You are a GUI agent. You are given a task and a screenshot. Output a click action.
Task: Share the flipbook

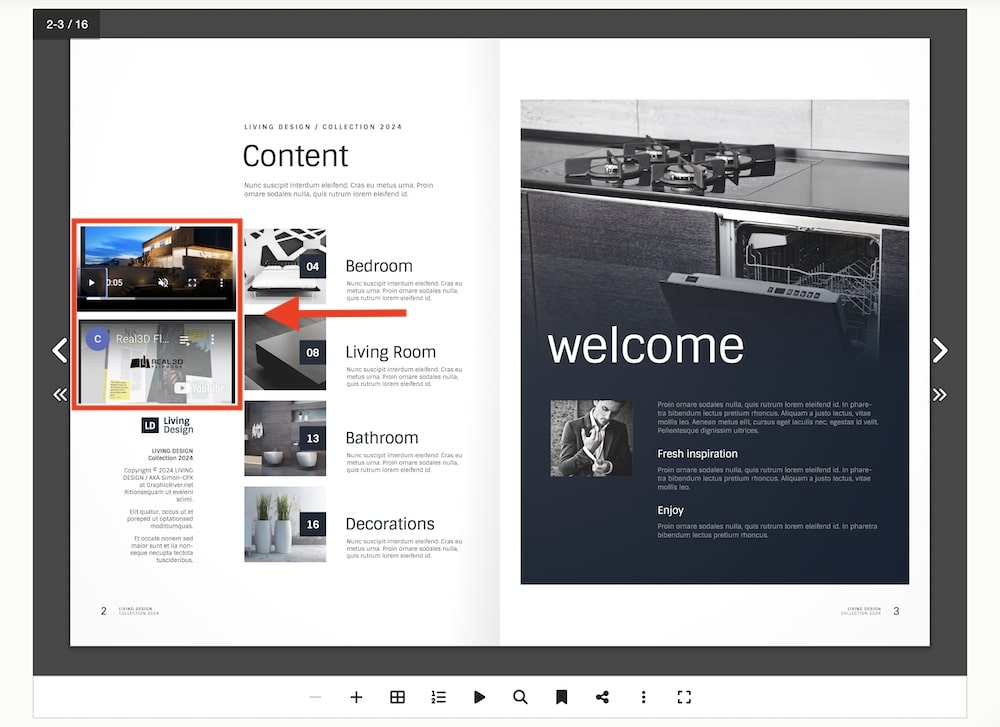(x=602, y=697)
